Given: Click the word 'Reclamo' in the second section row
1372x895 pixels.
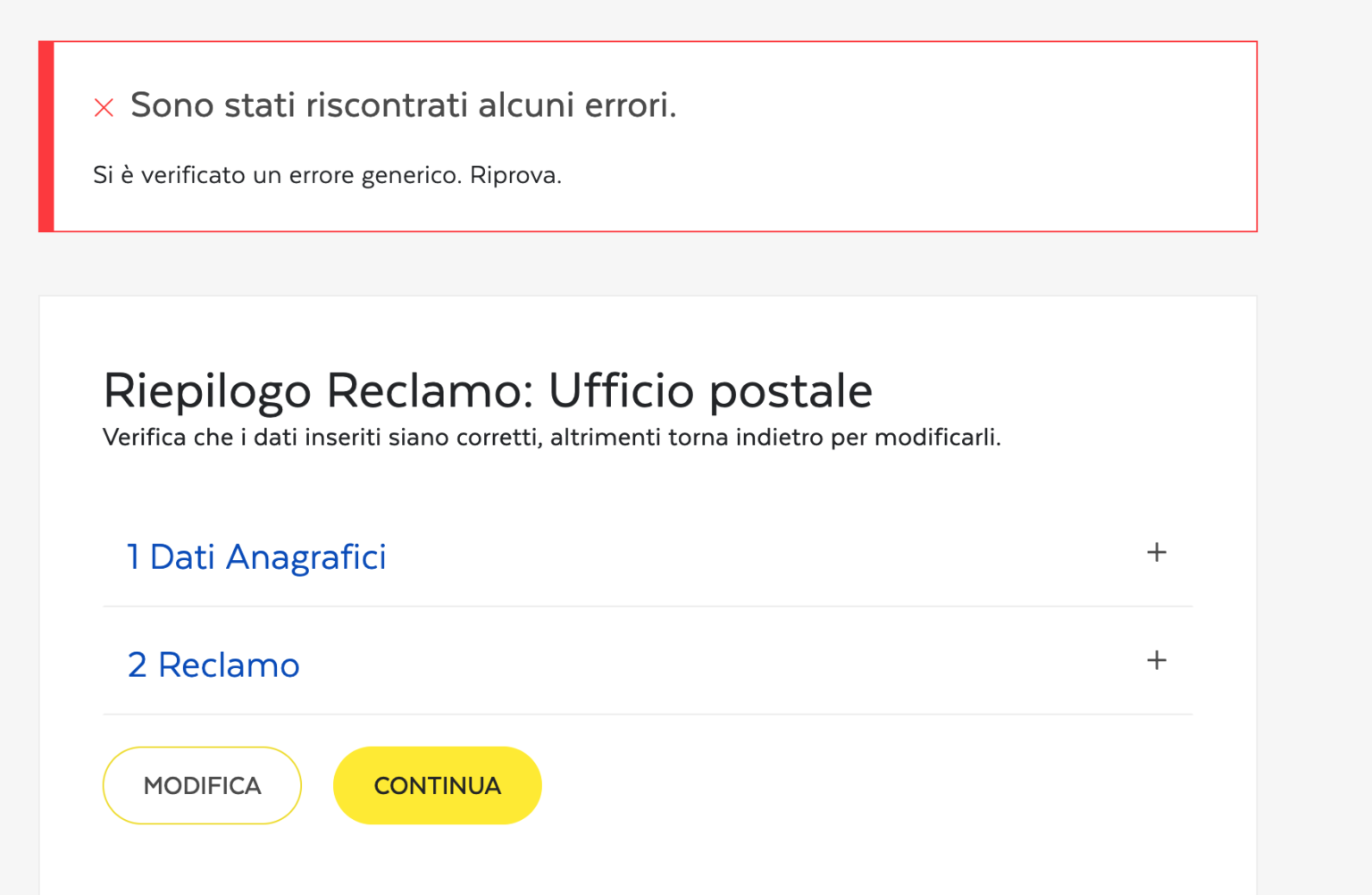Looking at the screenshot, I should pos(229,665).
